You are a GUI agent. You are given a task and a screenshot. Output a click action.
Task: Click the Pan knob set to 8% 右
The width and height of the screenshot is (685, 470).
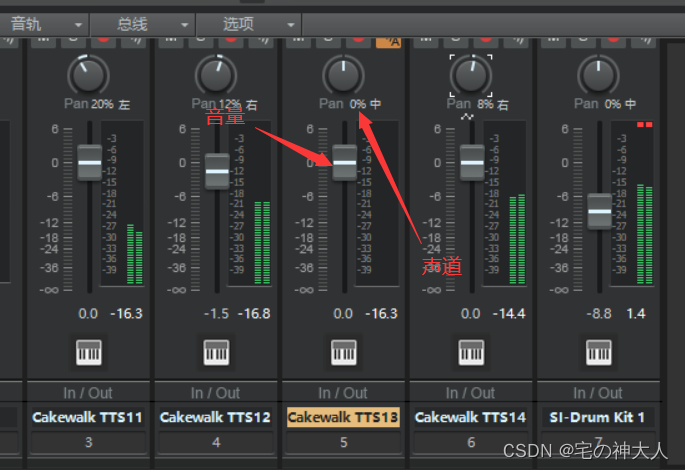471,75
